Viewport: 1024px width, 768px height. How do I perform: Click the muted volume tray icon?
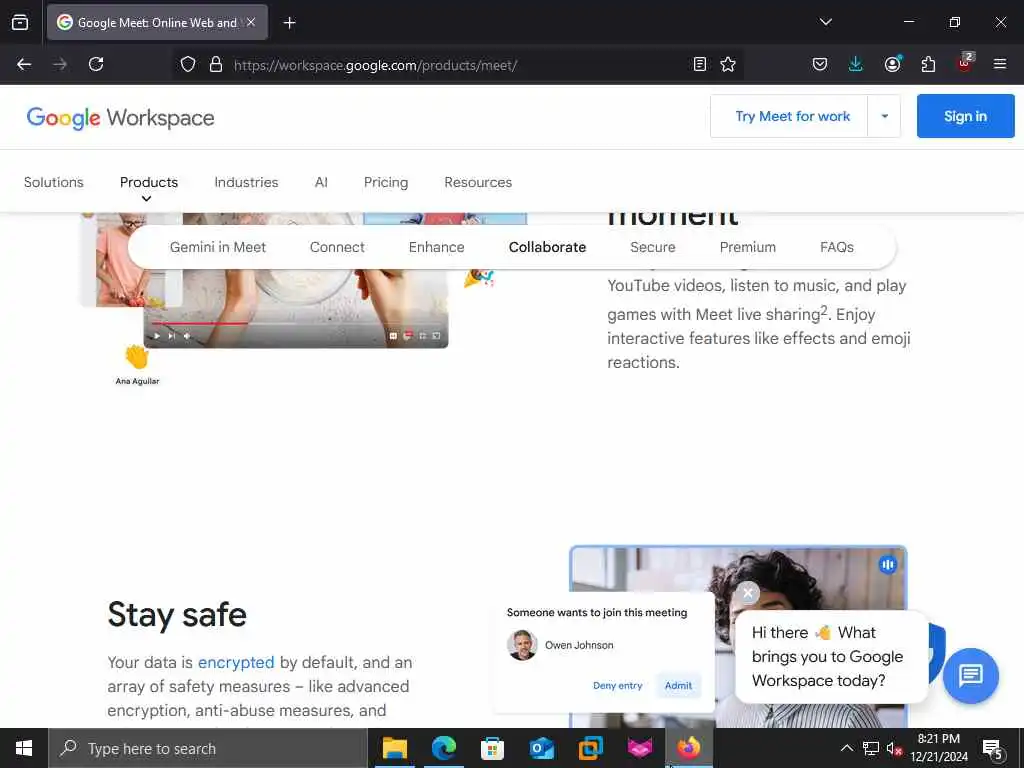[894, 748]
